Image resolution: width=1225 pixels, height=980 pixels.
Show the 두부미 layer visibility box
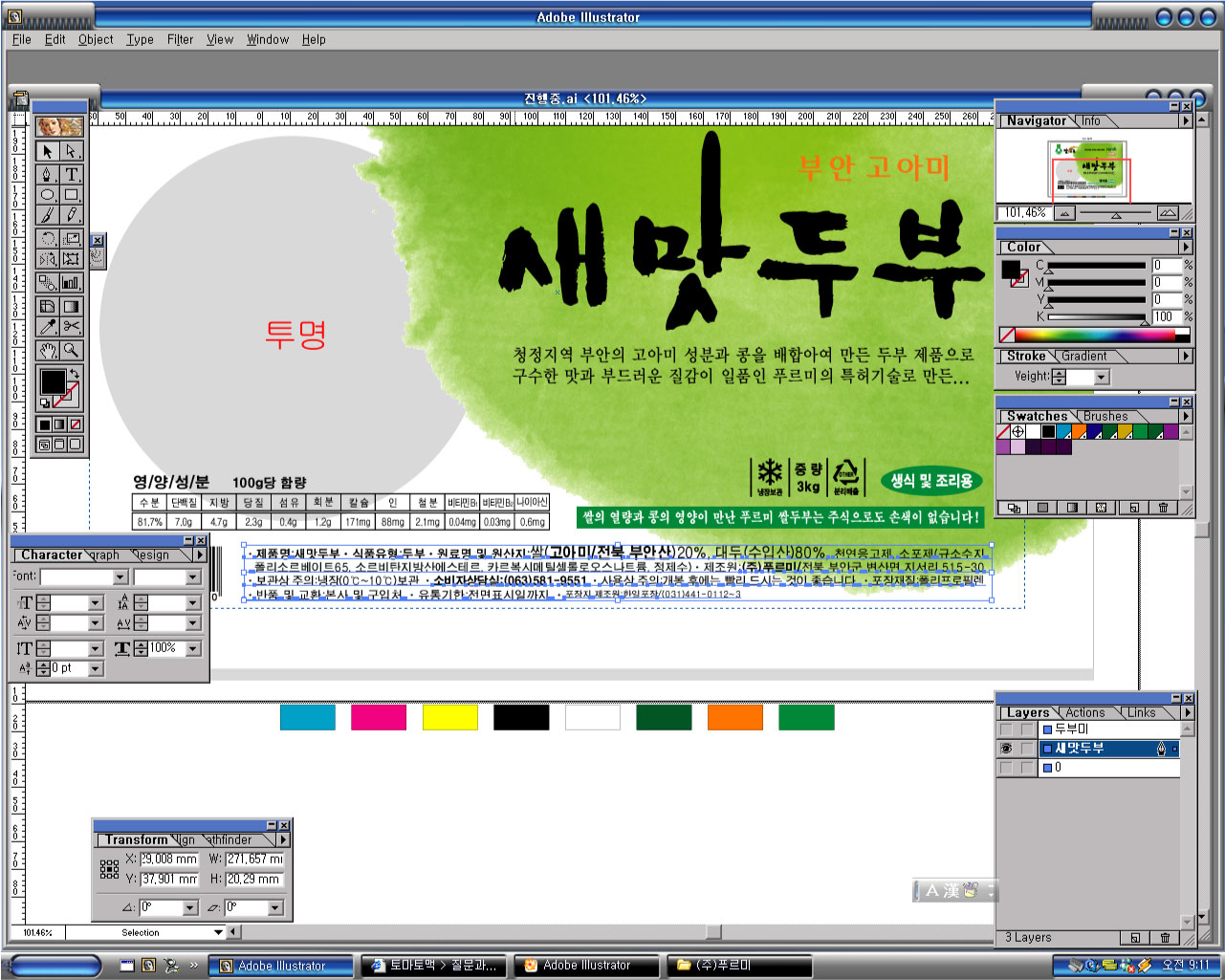(1006, 730)
